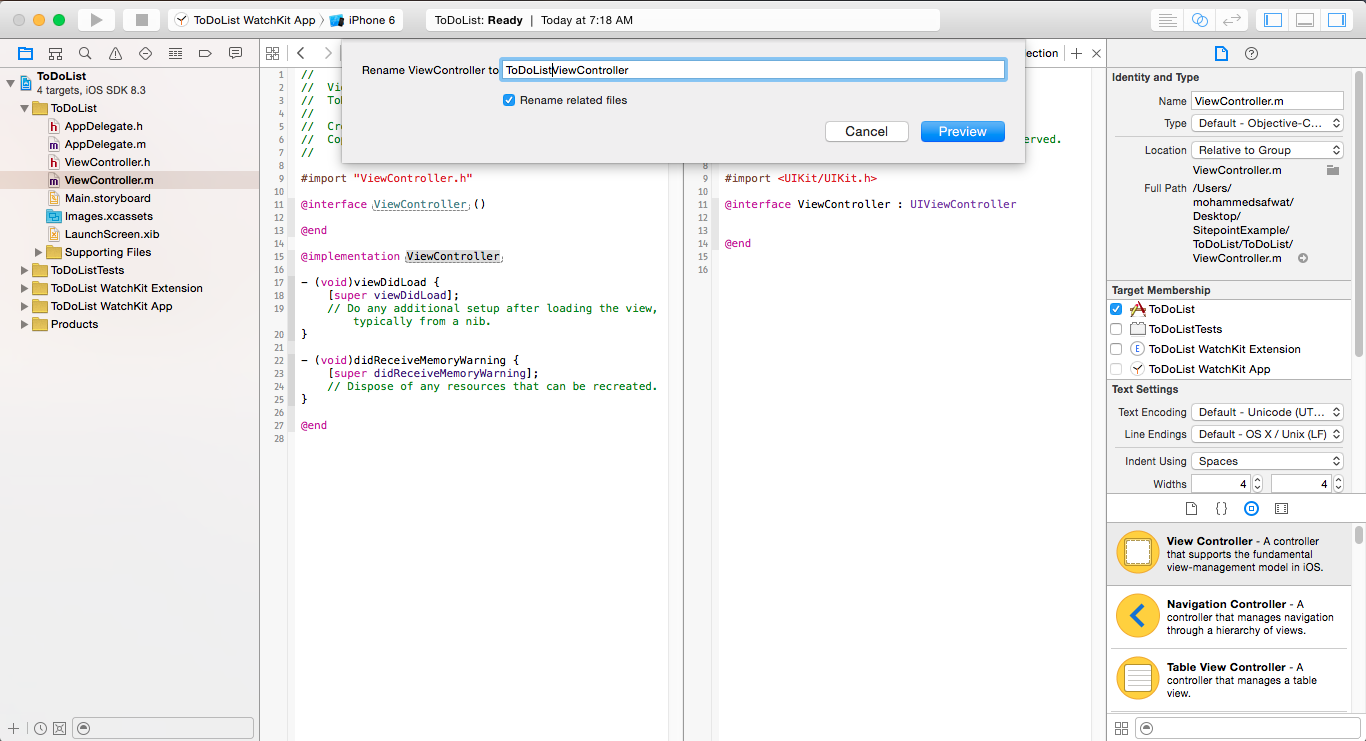The width and height of the screenshot is (1366, 741).
Task: Toggle the Utilities panel visibility
Action: (1337, 20)
